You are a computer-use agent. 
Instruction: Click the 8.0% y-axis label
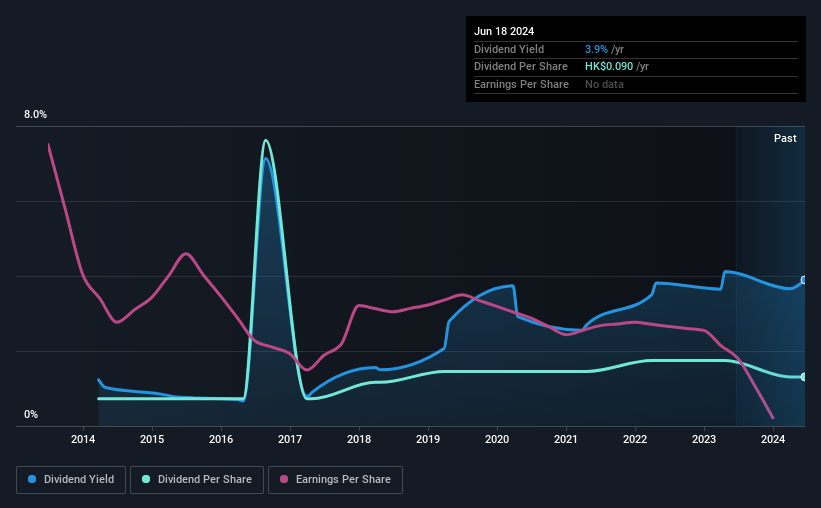coord(35,115)
